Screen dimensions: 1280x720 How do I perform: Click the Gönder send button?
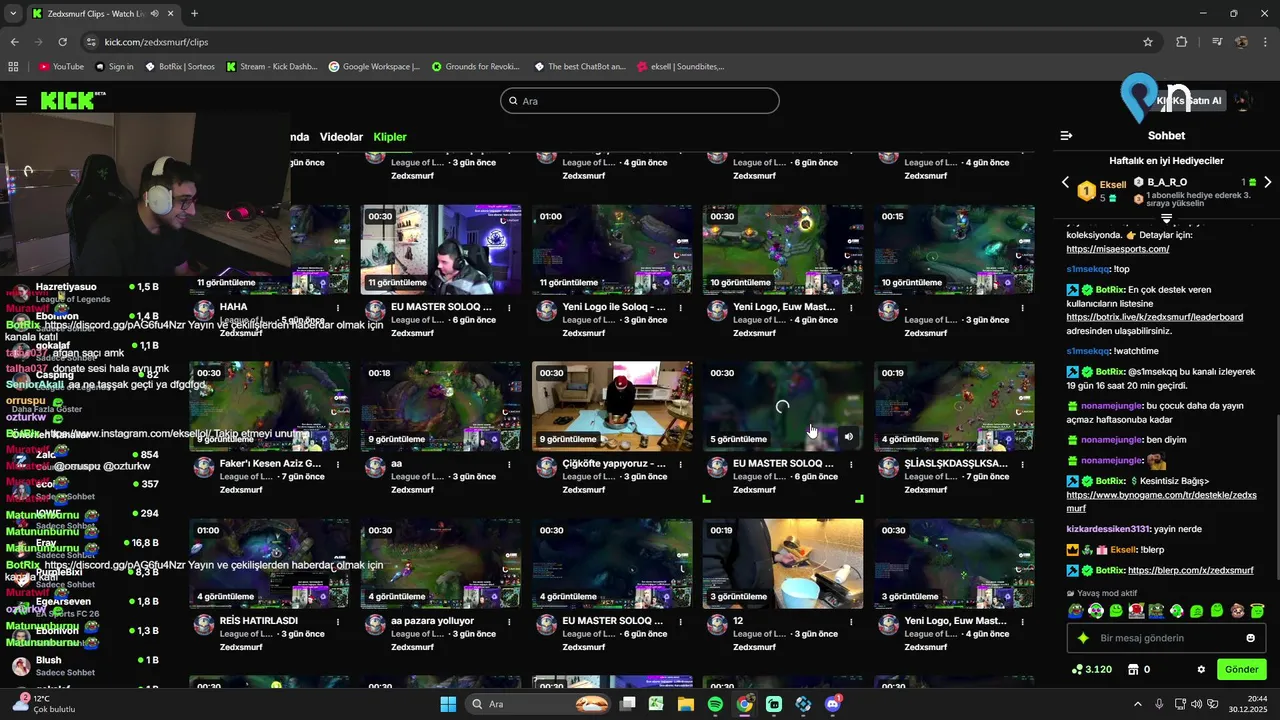pos(1241,669)
